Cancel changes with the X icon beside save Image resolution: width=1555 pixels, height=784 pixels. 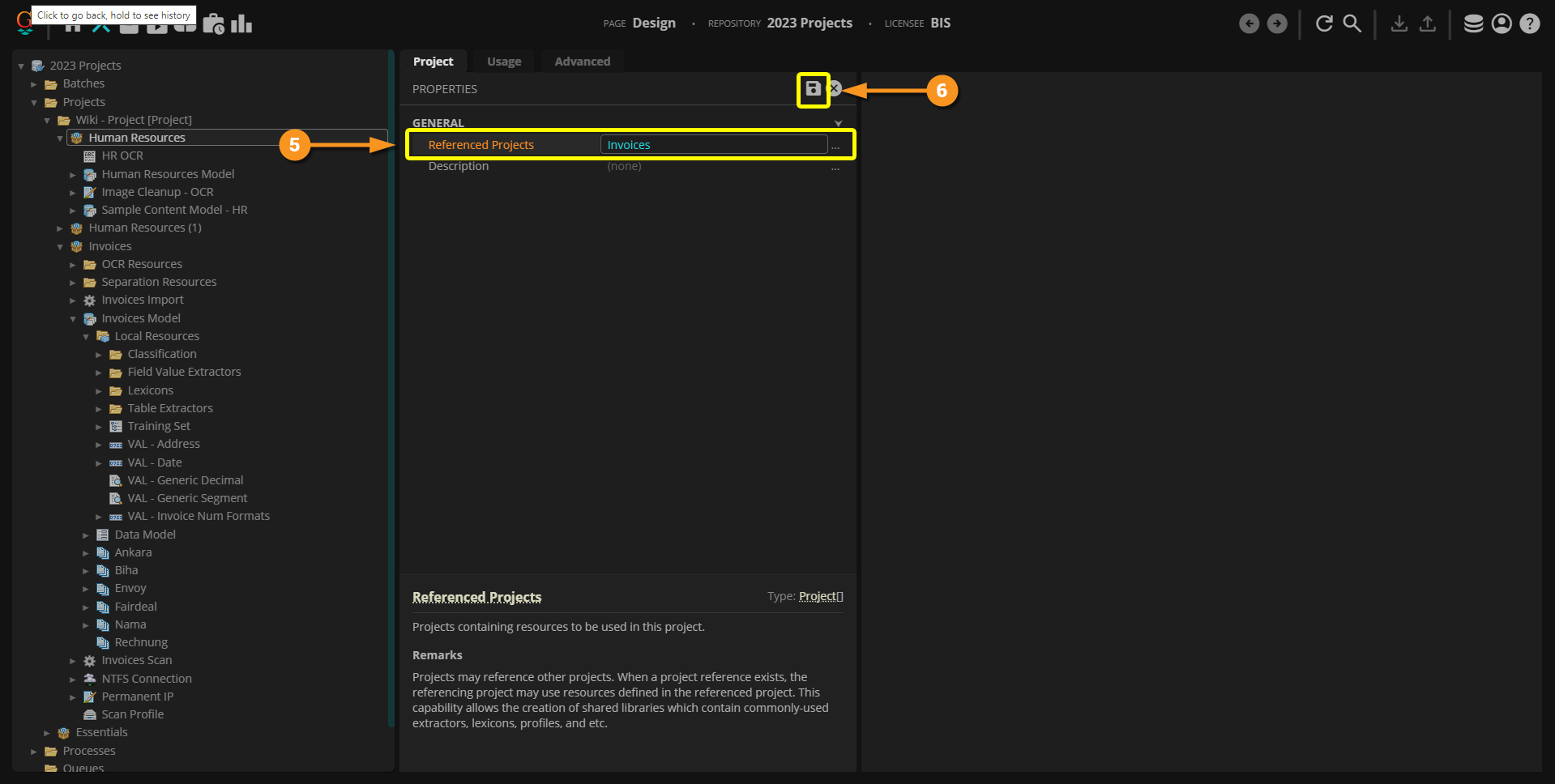point(835,89)
